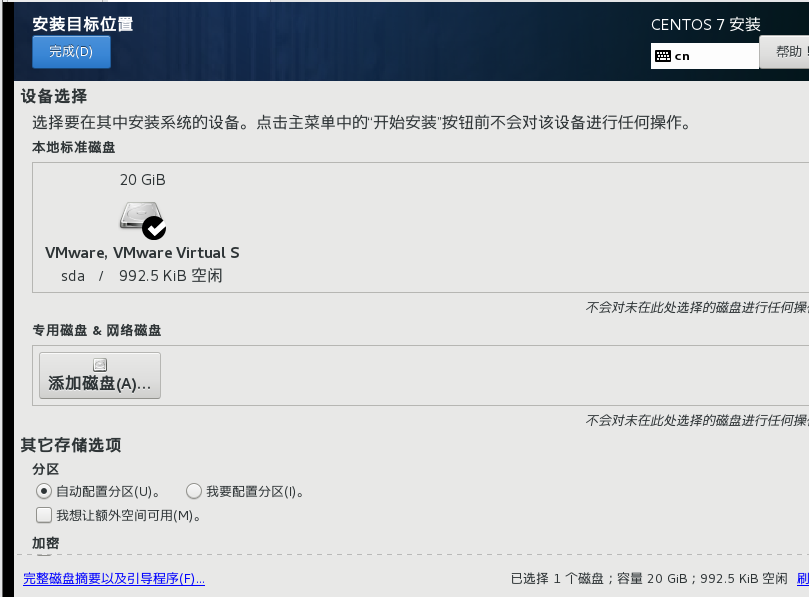Click the 专用磁盘 & 网络磁盘 label
Viewport: 809px width, 597px height.
point(97,330)
